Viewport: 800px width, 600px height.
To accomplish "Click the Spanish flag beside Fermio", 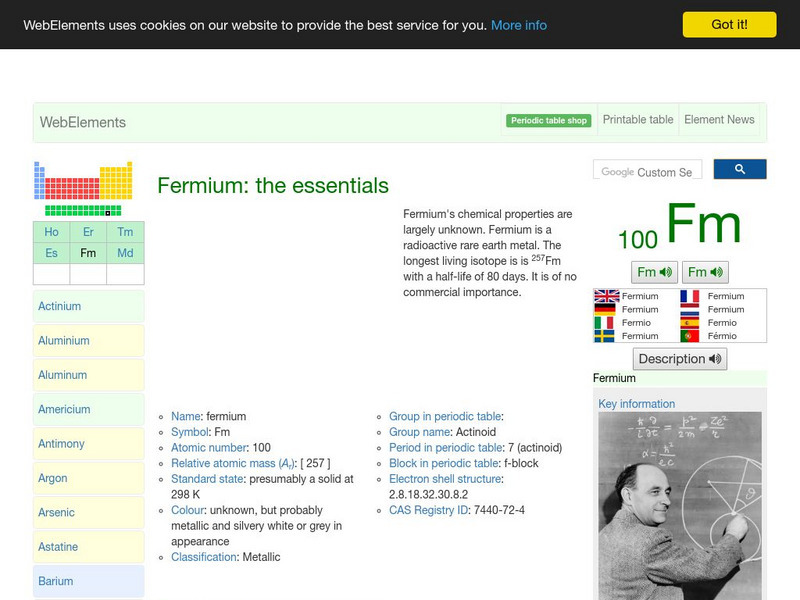I will 690,324.
